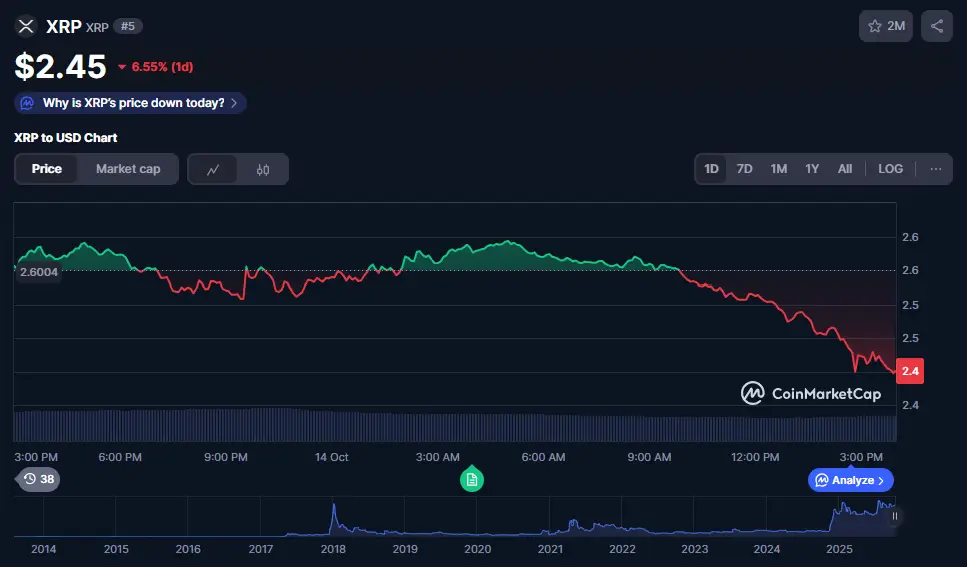Image resolution: width=967 pixels, height=567 pixels.
Task: Open "Why is XRP's price down today?"
Action: tap(130, 103)
